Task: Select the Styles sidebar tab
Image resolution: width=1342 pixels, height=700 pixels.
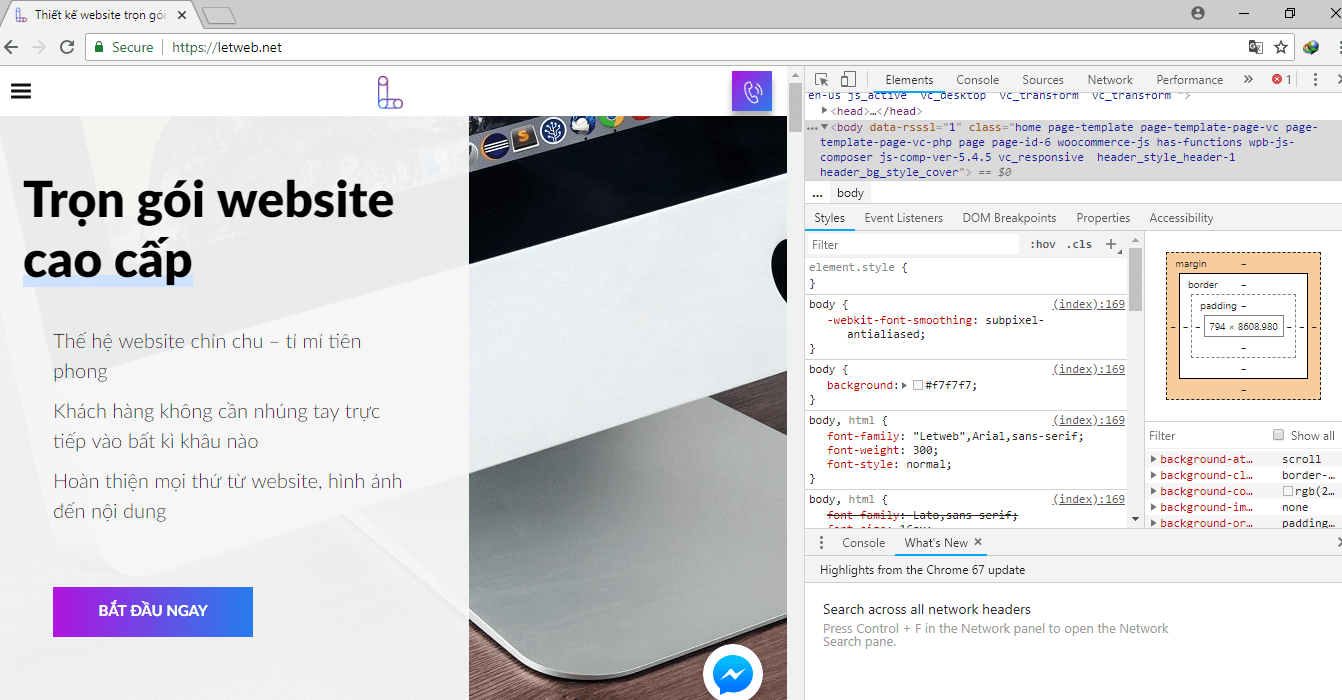Action: pyautogui.click(x=829, y=218)
